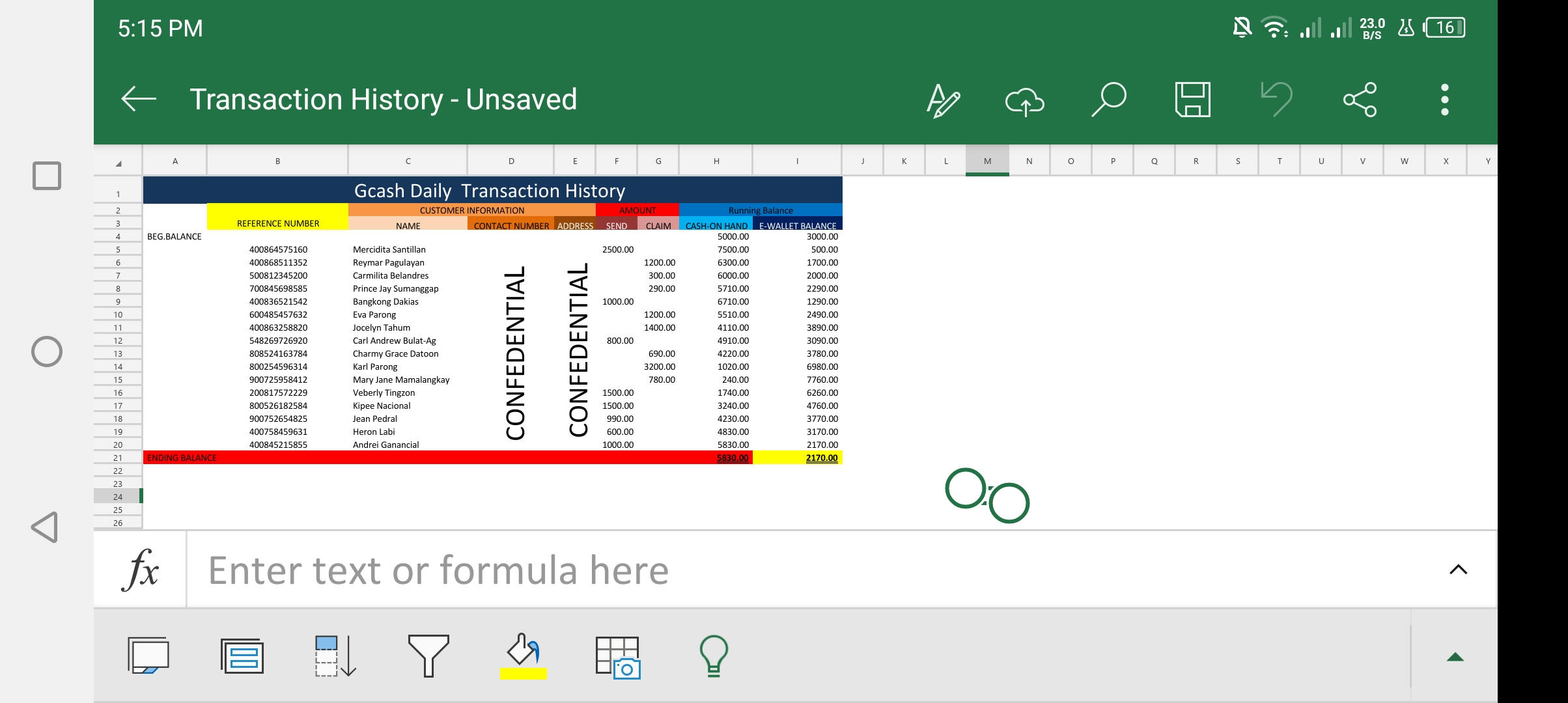Tap the sort rows icon
The height and width of the screenshot is (703, 1568).
pos(335,655)
